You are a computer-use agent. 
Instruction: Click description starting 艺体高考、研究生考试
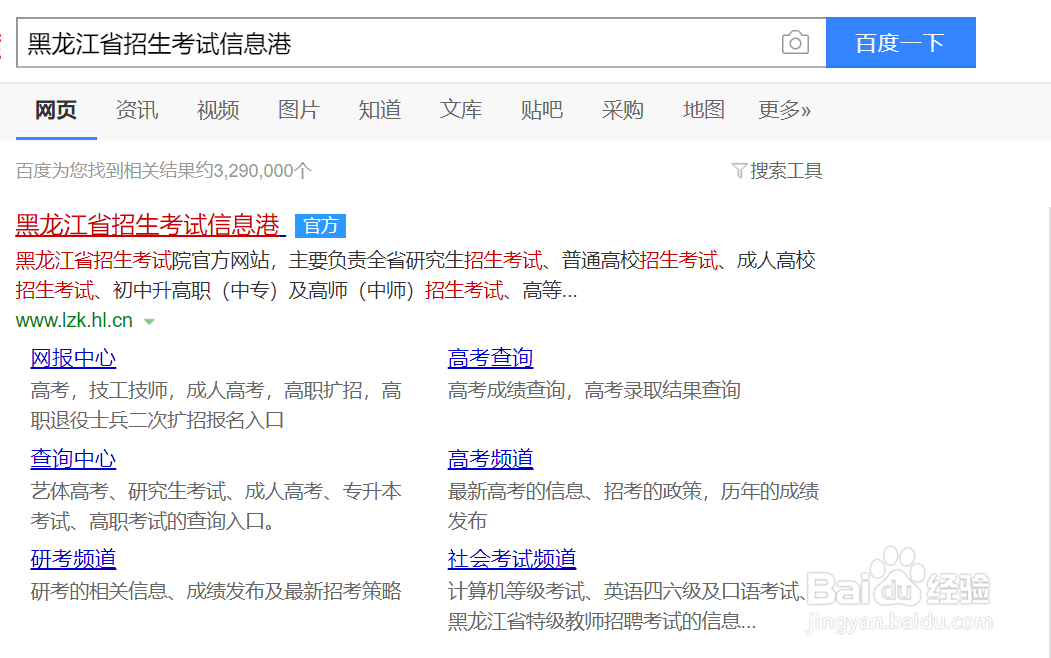pos(216,506)
